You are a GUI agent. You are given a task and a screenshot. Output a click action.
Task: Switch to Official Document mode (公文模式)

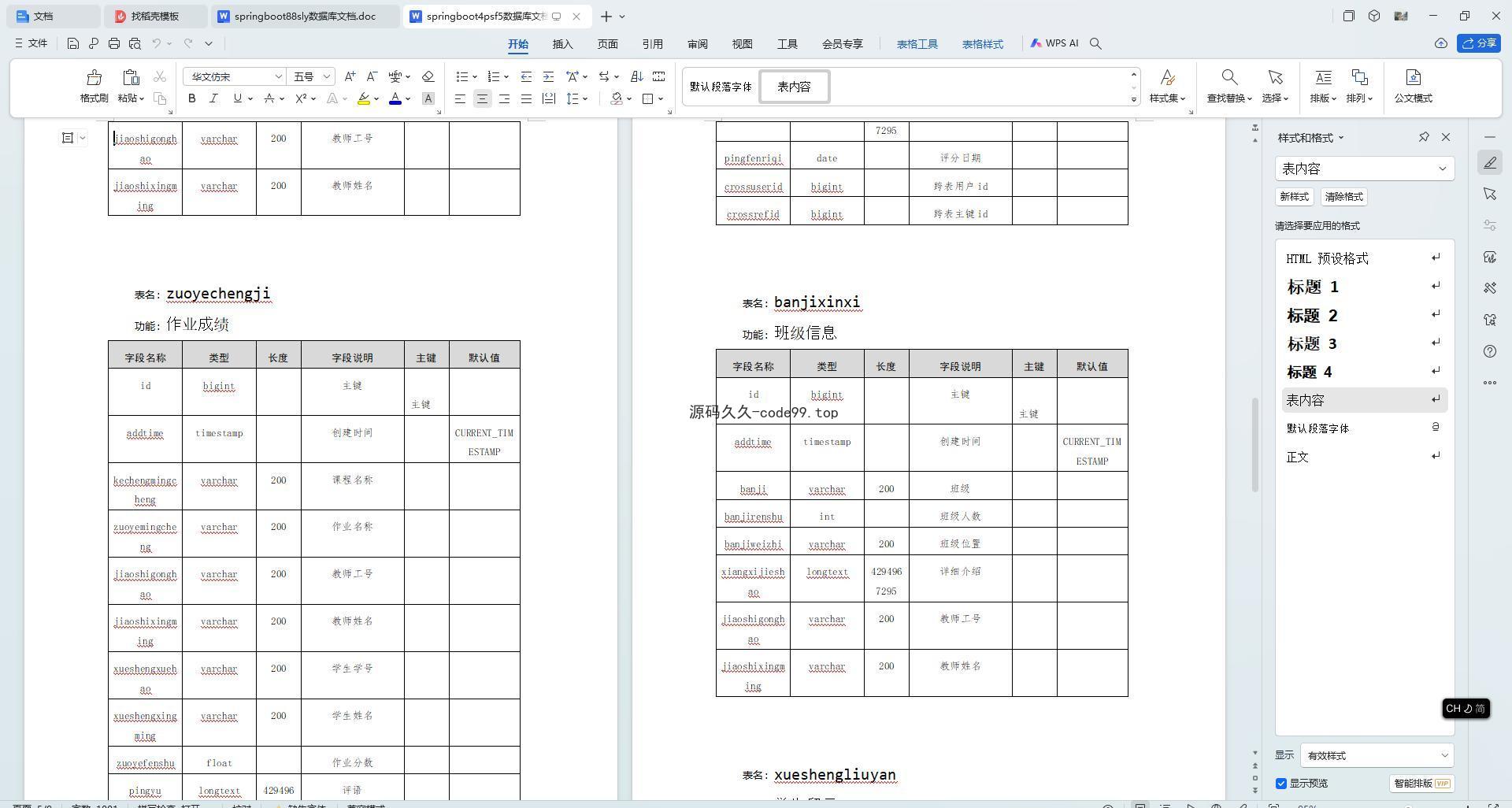tap(1413, 86)
